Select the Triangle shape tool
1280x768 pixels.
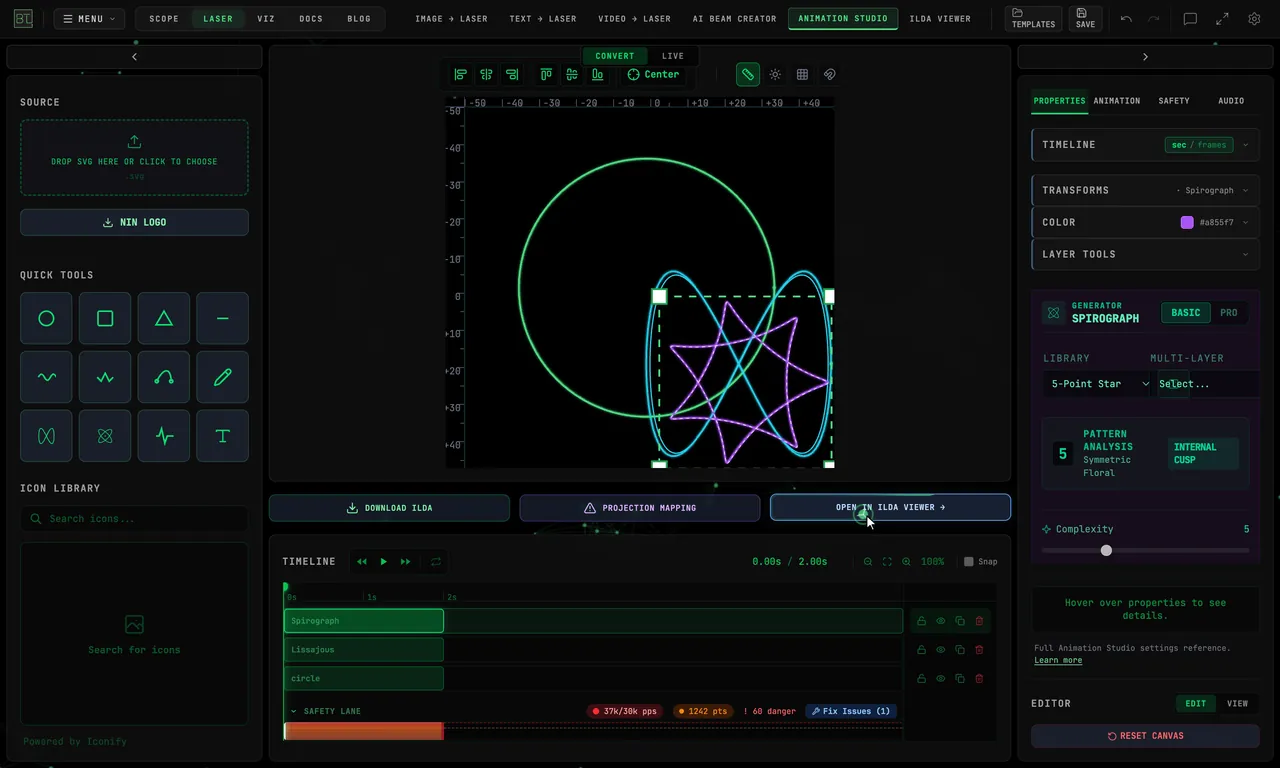click(164, 319)
